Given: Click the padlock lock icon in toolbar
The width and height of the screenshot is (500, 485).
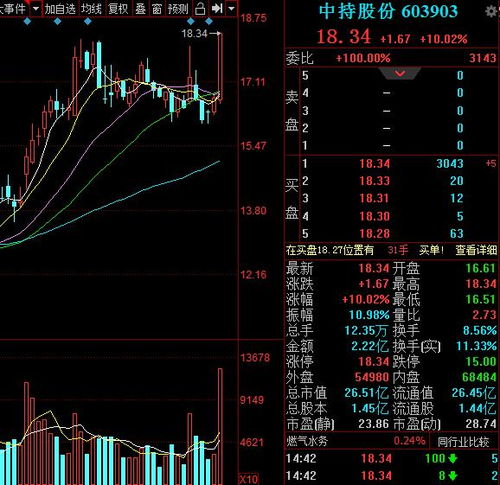Looking at the screenshot, I should pyautogui.click(x=200, y=8).
